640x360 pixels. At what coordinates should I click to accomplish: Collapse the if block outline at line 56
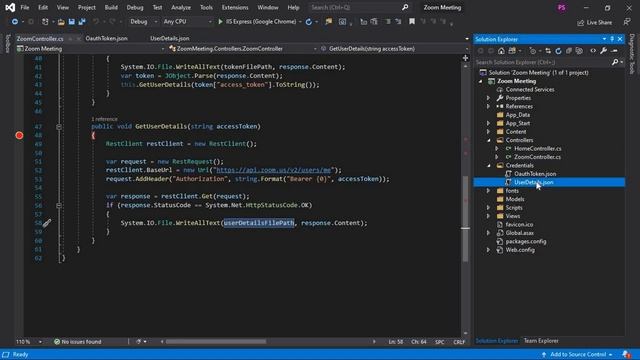(x=59, y=205)
